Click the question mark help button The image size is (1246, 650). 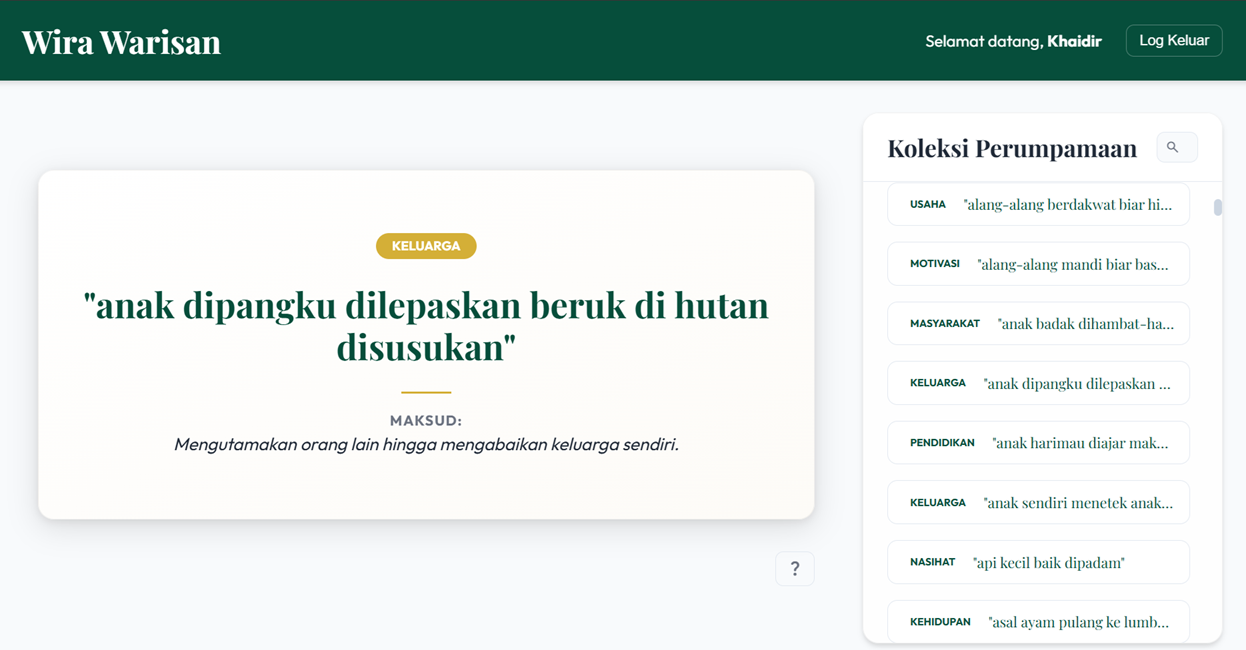795,569
